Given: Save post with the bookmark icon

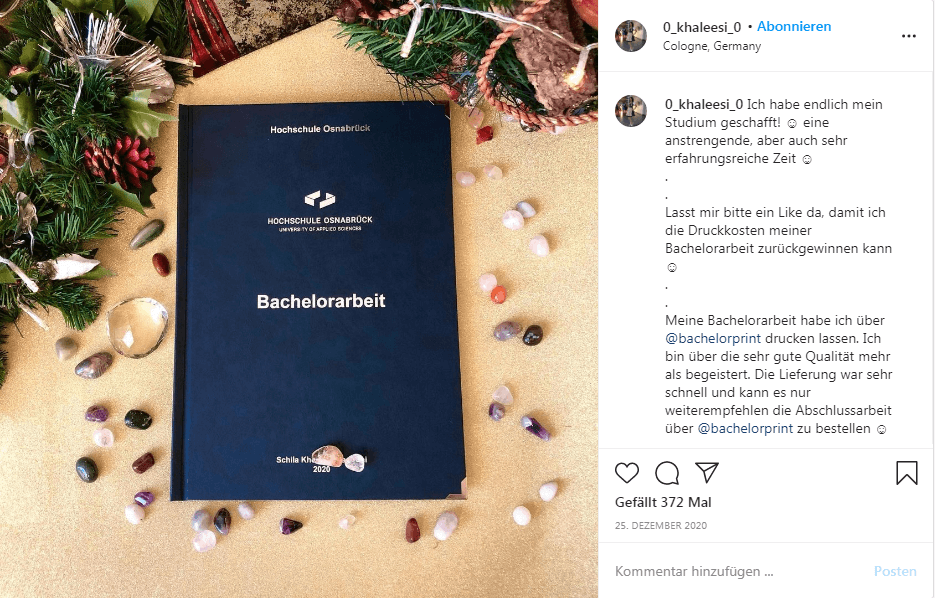Looking at the screenshot, I should coord(906,473).
